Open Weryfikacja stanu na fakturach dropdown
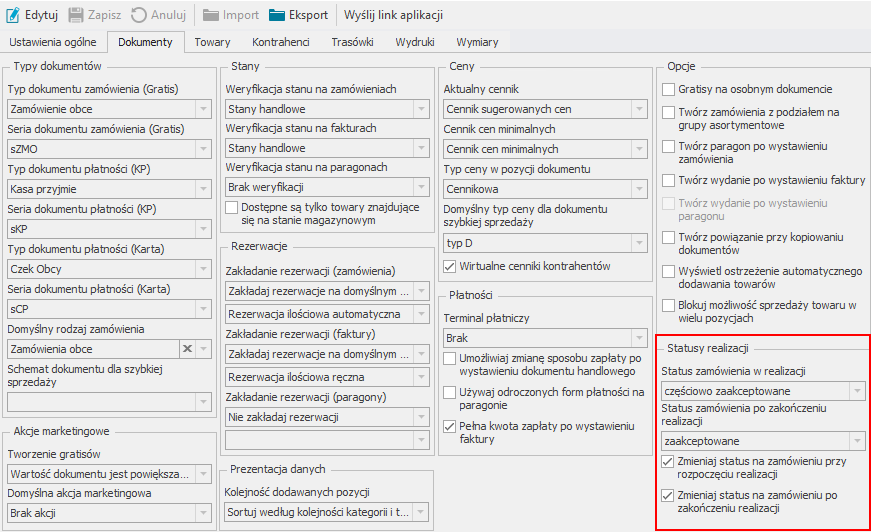Viewport: 871px width, 532px height. 421,148
